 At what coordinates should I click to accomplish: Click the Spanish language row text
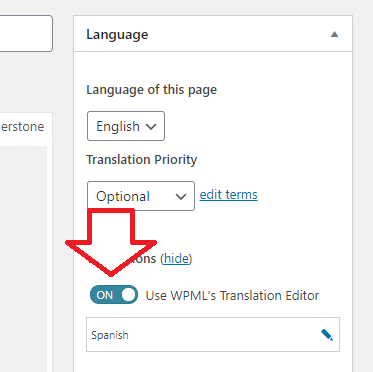coord(110,335)
